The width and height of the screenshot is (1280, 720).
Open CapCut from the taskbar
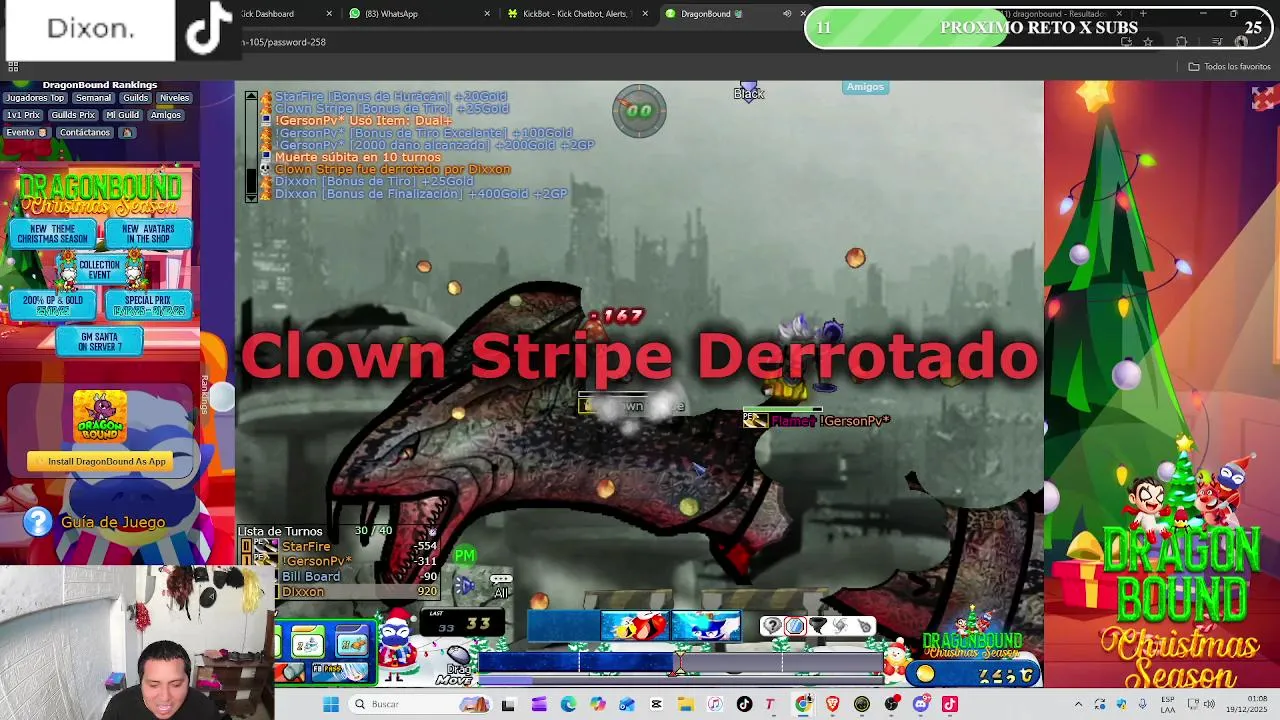(x=656, y=704)
